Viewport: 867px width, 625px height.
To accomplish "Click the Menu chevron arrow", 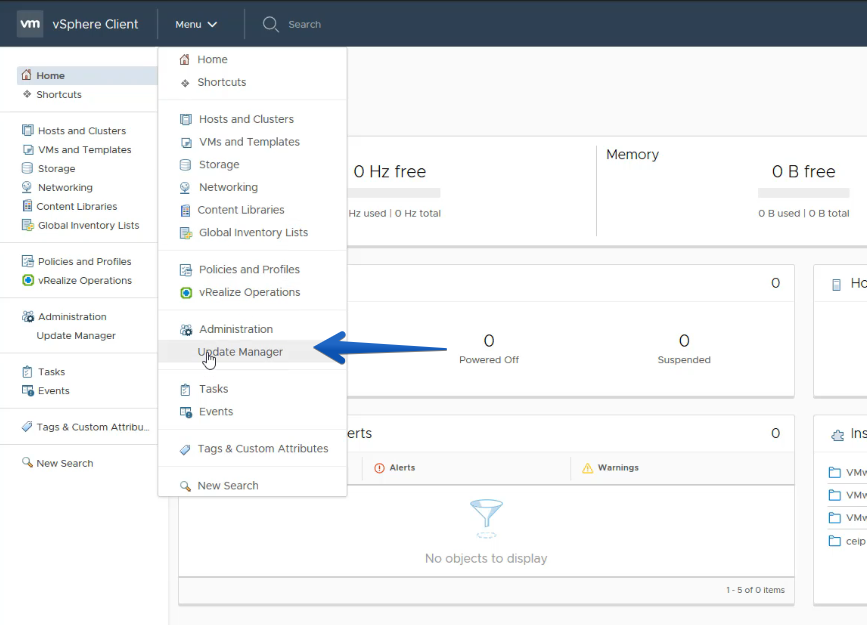I will click(212, 24).
